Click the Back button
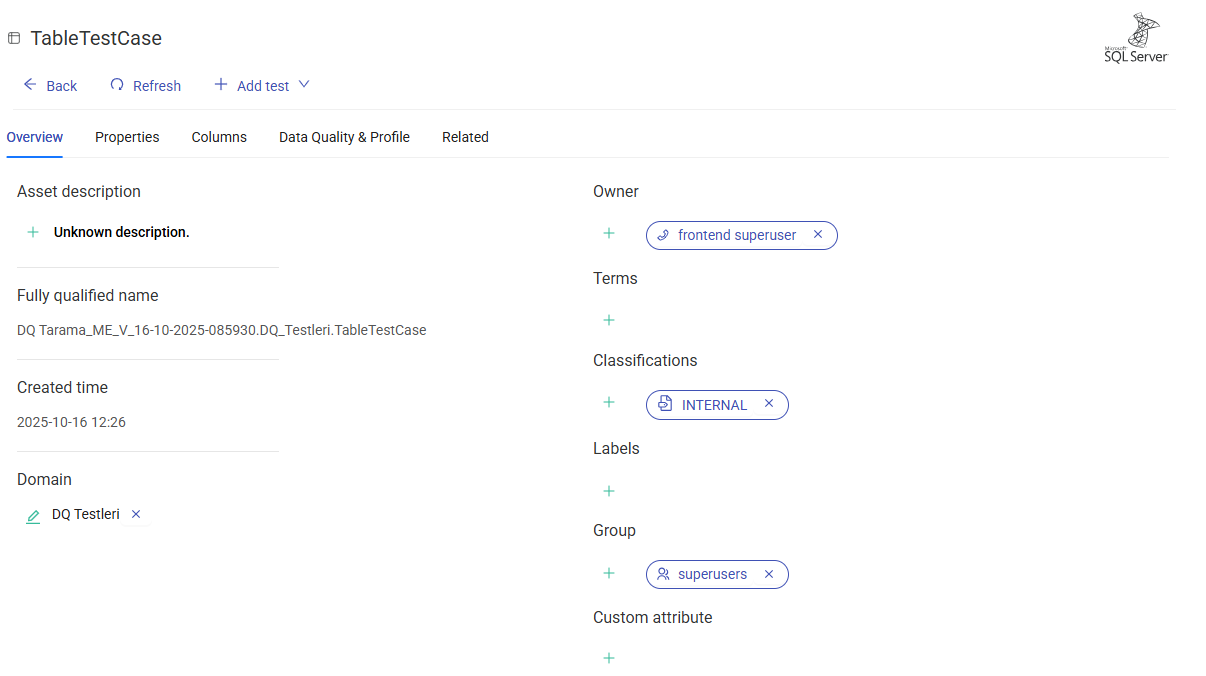Viewport: 1206px width, 676px height. [50, 86]
